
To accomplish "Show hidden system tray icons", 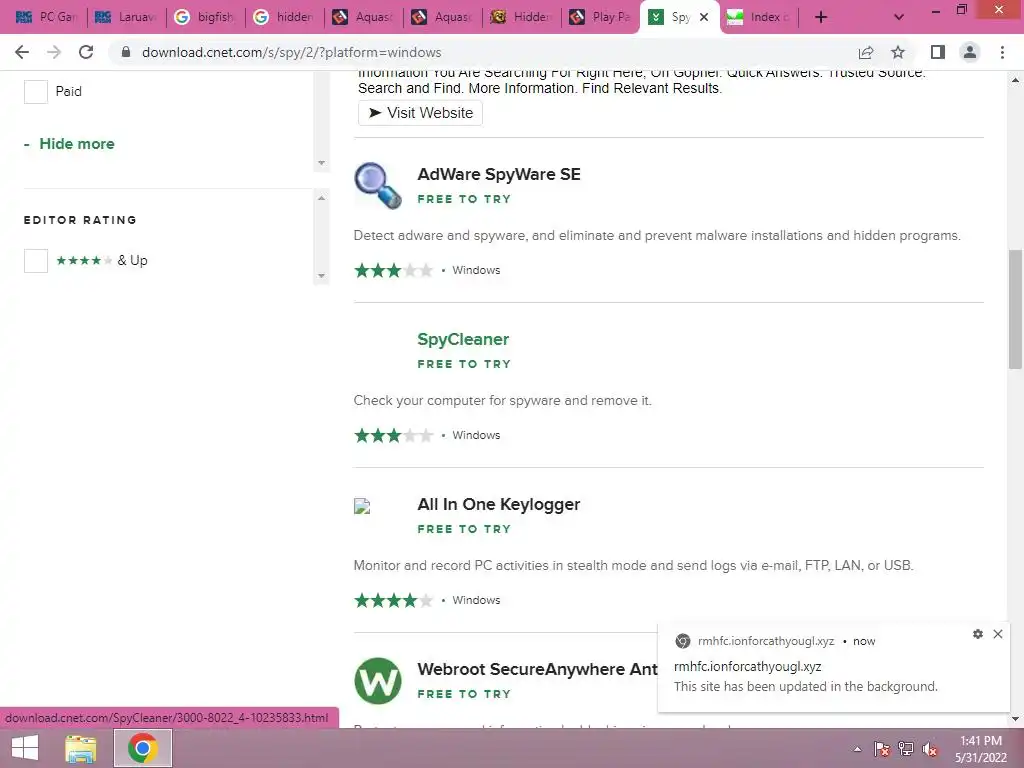I will pos(857,749).
